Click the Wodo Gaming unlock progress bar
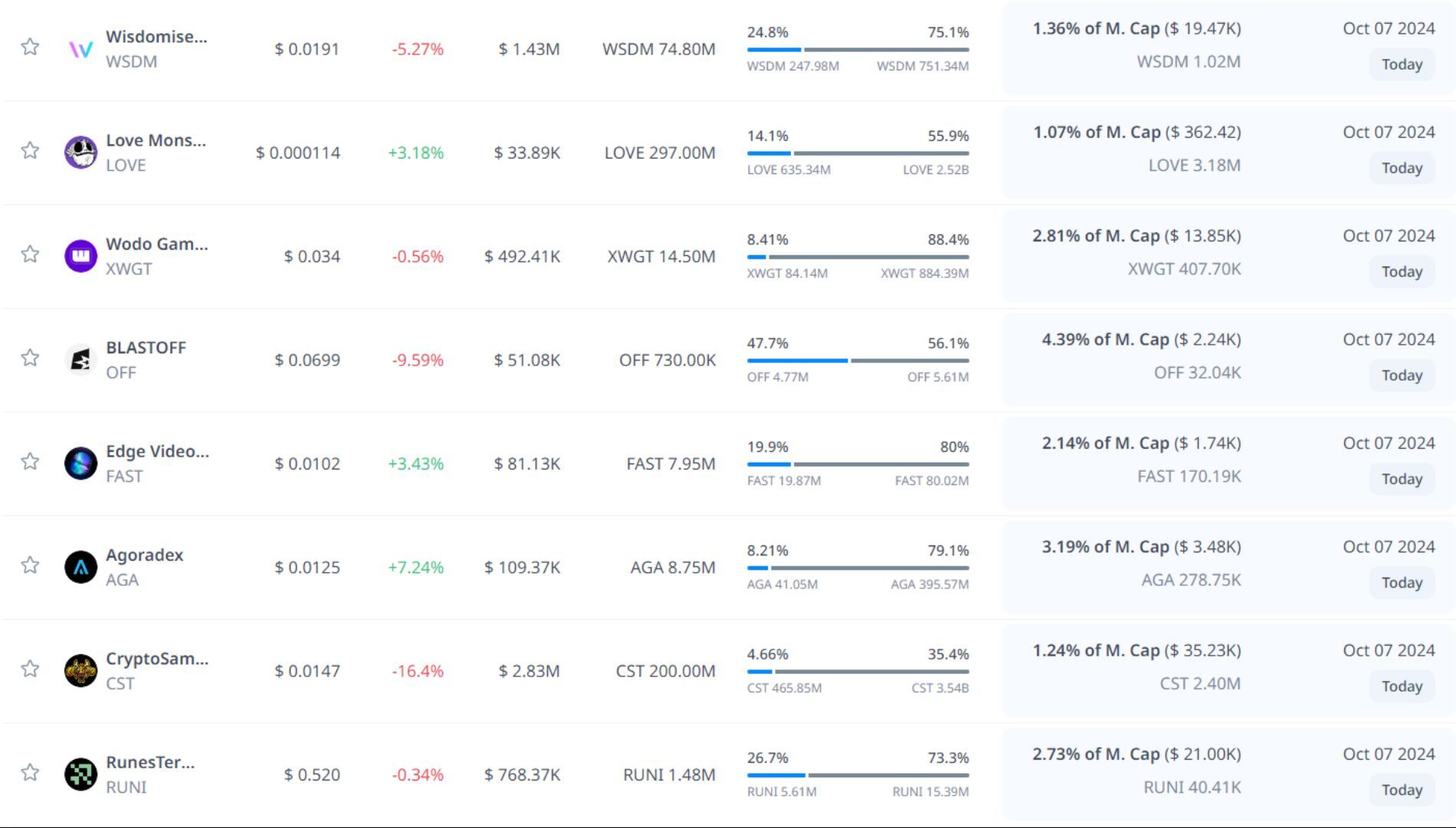The height and width of the screenshot is (828, 1456). pyautogui.click(x=858, y=257)
